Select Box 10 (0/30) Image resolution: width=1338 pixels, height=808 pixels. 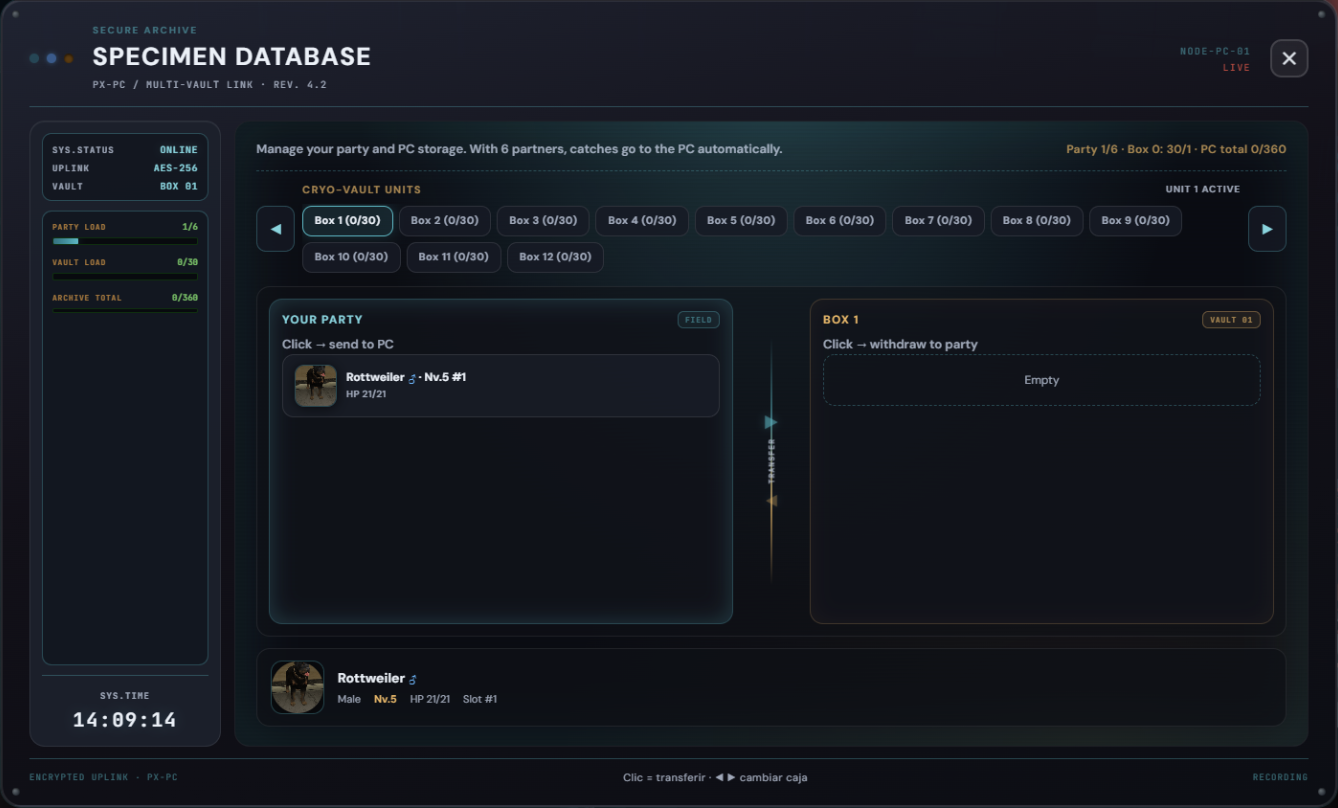[351, 257]
